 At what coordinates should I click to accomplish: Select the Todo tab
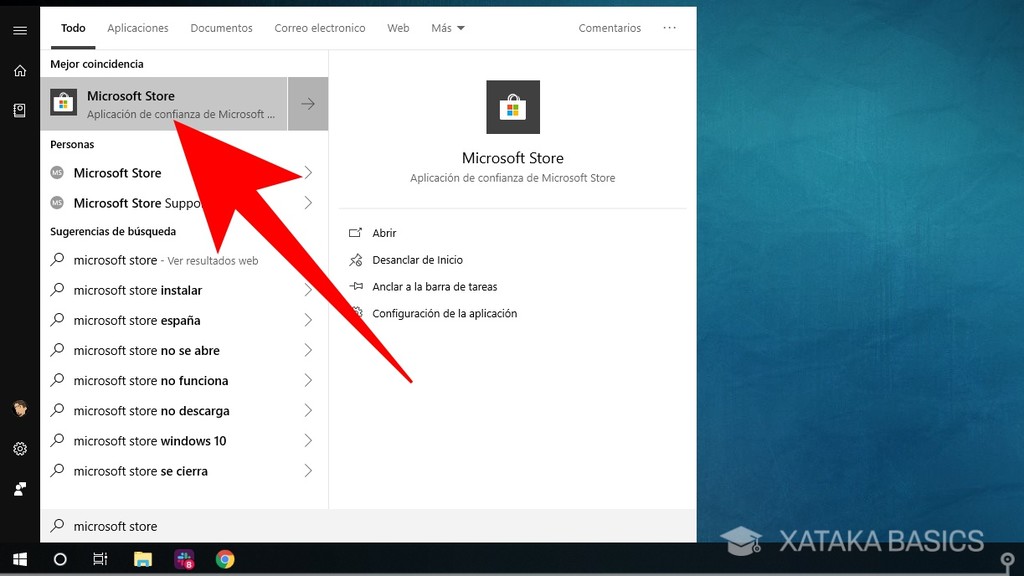[73, 28]
